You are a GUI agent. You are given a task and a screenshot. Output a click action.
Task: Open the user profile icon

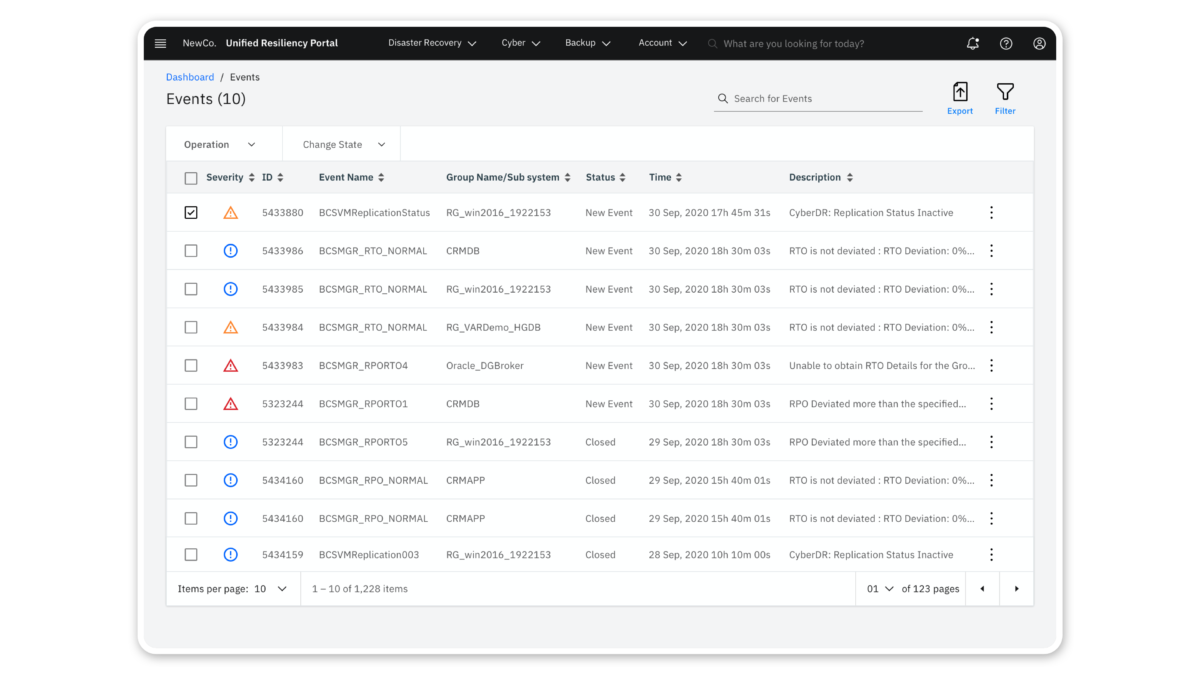tap(1039, 44)
